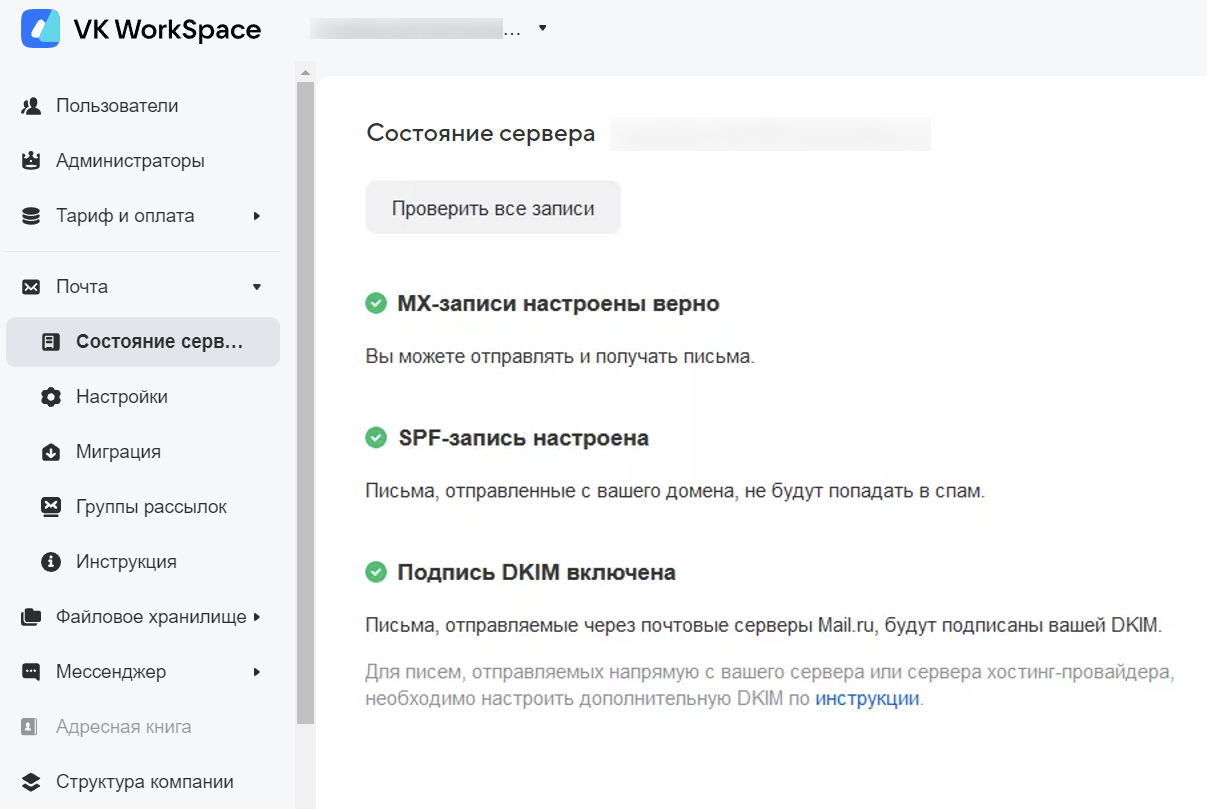This screenshot has height=809, width=1207.
Task: Click the sidebar scrollbar up arrow
Action: click(305, 71)
